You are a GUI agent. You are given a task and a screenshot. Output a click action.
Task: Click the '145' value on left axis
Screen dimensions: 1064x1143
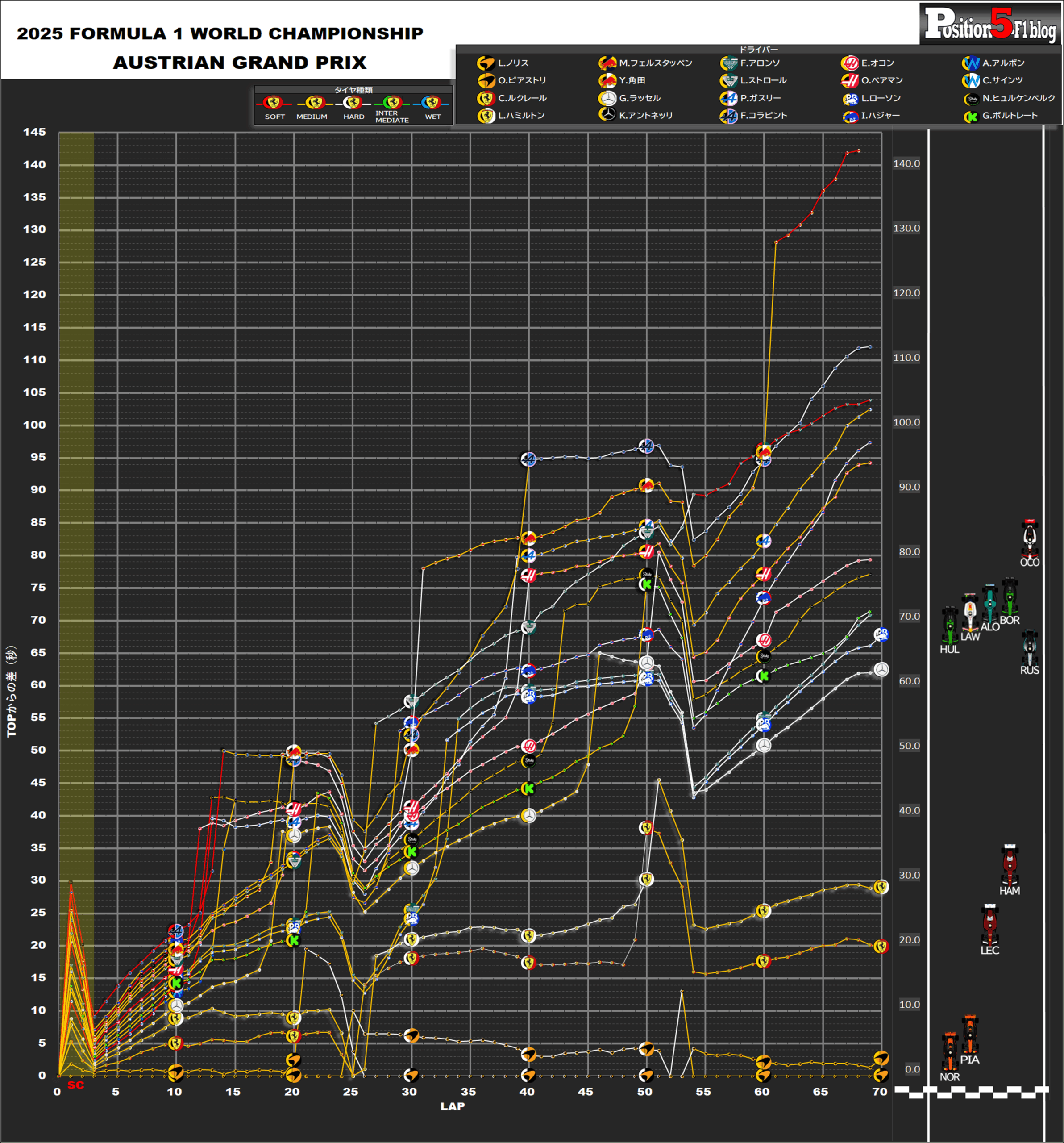[34, 132]
